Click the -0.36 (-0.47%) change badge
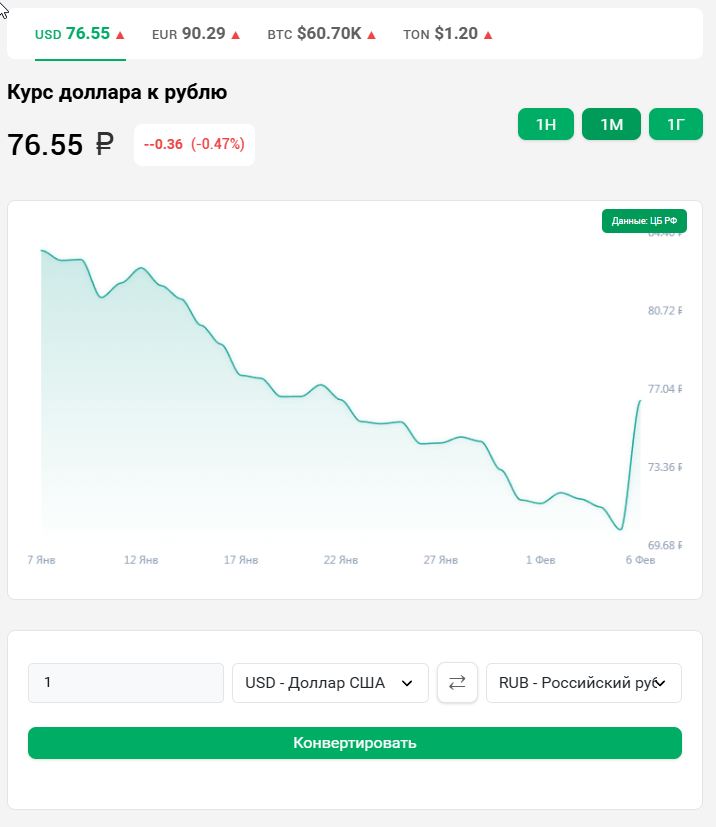The image size is (716, 827). coord(194,144)
